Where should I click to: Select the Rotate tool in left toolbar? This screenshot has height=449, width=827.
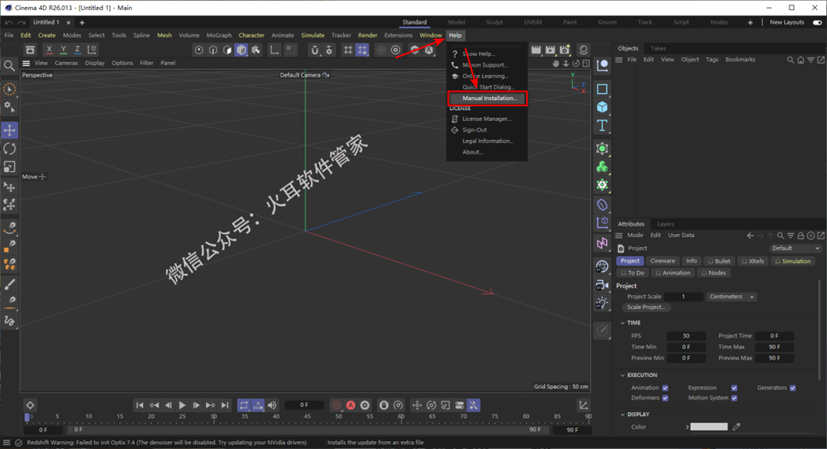coord(9,149)
